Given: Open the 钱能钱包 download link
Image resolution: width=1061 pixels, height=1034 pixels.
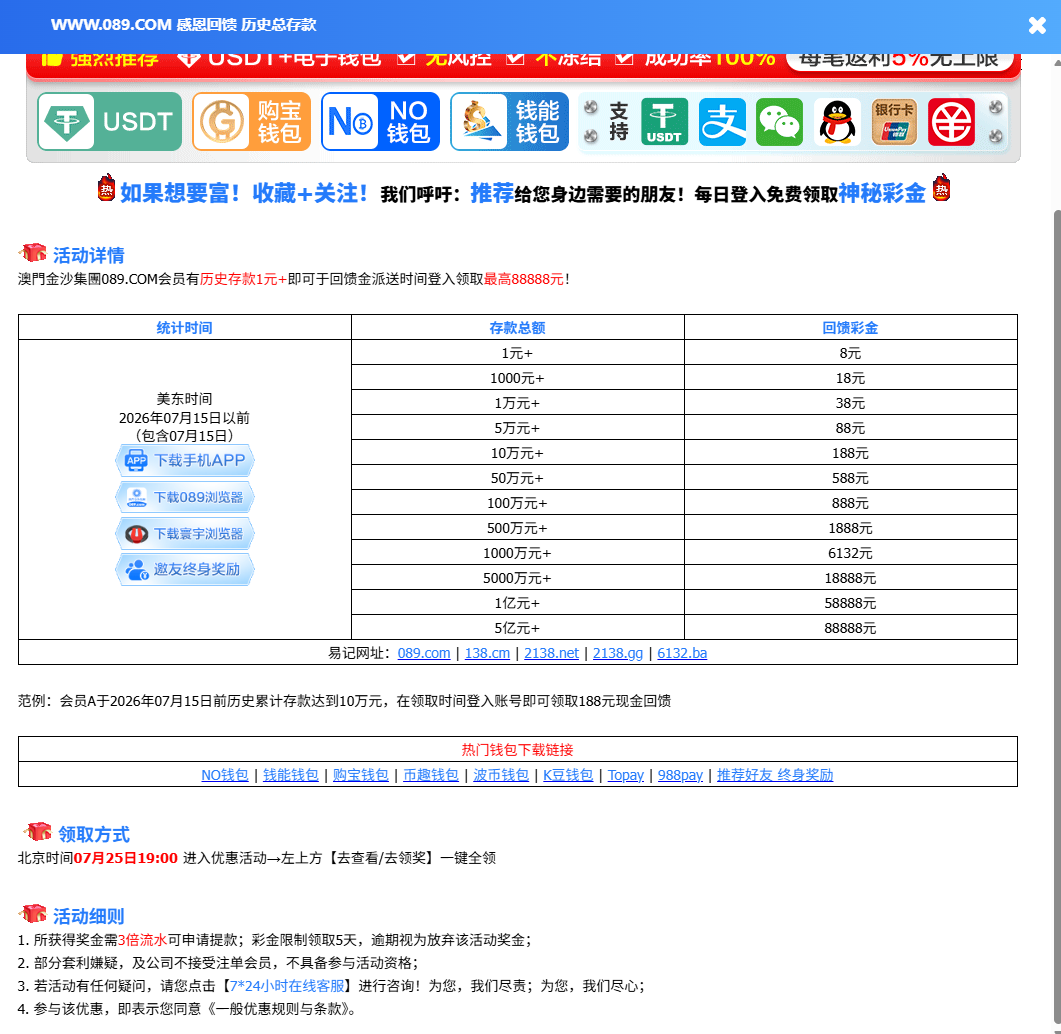Looking at the screenshot, I should click(x=290, y=775).
